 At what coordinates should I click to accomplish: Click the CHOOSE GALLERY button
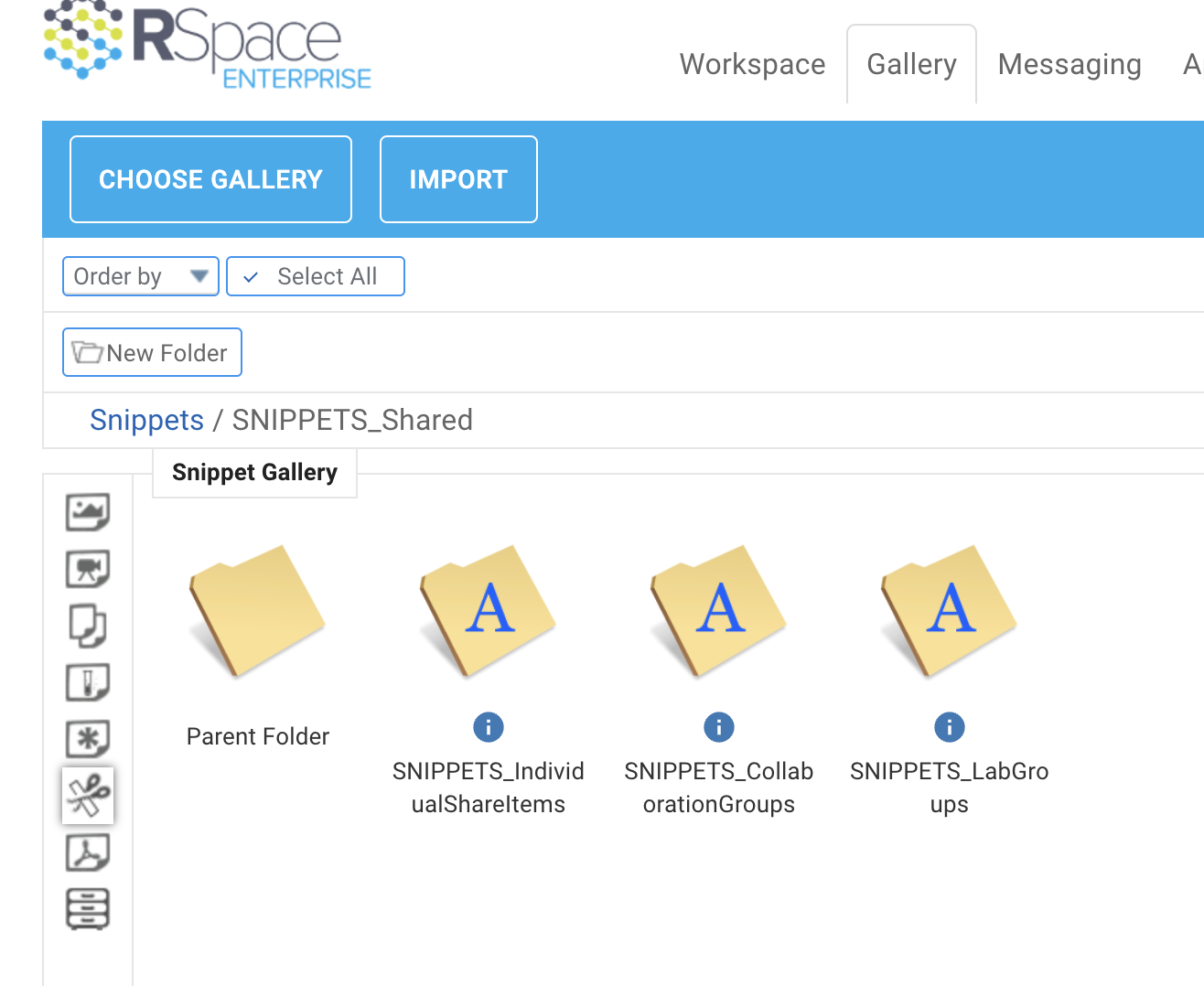click(x=210, y=179)
